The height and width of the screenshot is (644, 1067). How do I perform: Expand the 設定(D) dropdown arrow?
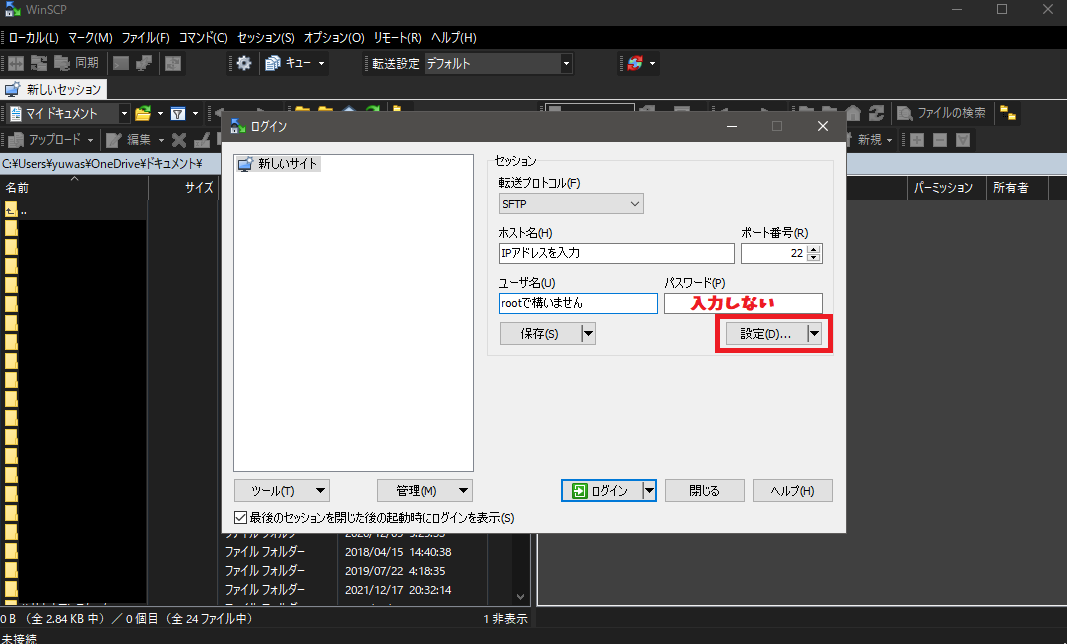815,334
